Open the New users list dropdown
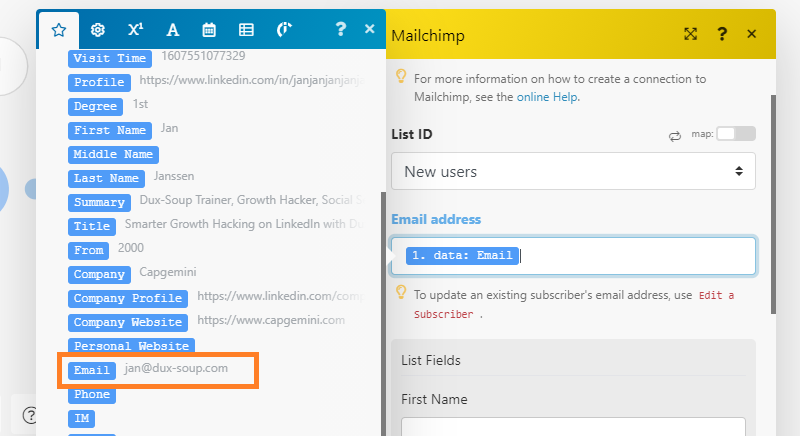Viewport: 800px width, 436px height. (573, 171)
